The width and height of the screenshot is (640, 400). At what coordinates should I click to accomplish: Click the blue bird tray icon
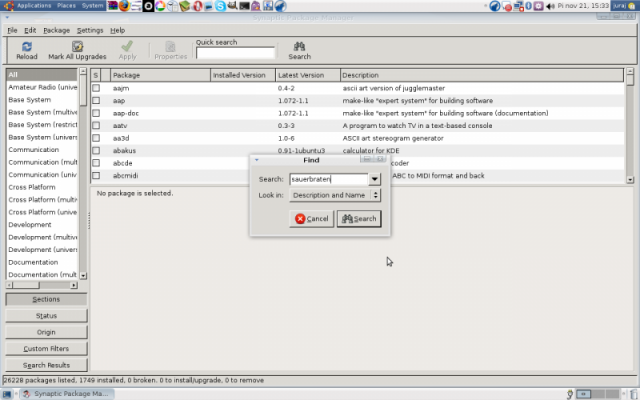point(495,6)
